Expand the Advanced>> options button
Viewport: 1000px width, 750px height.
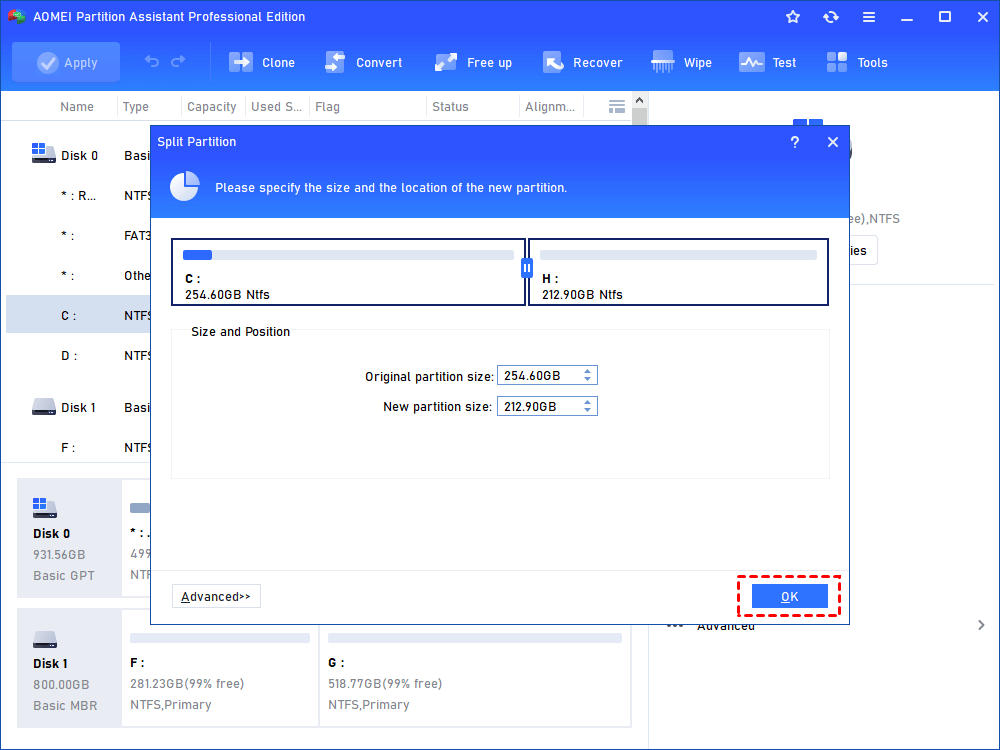click(216, 596)
